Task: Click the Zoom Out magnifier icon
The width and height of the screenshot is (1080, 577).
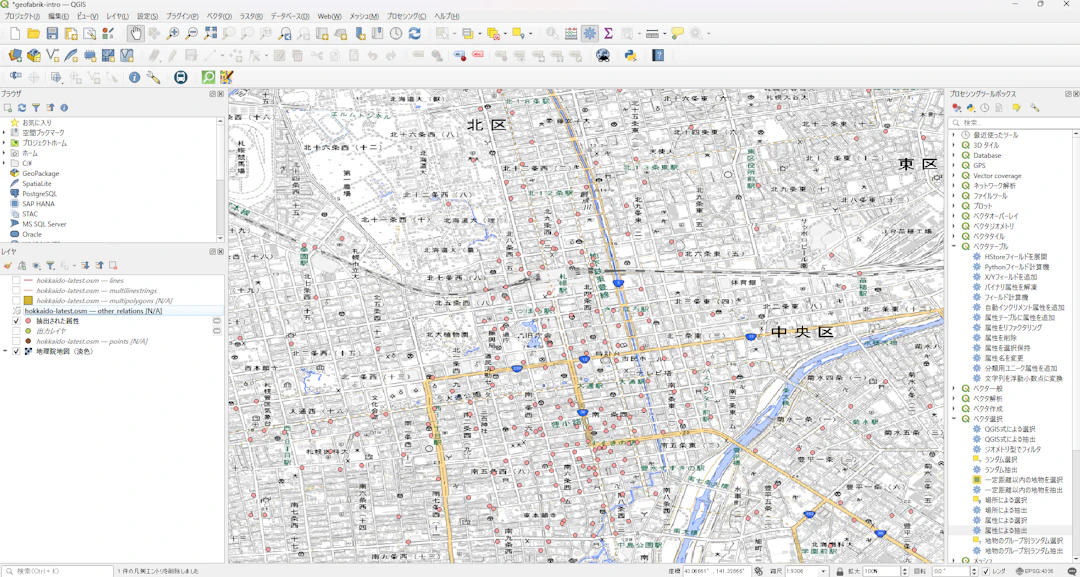Action: tap(191, 33)
